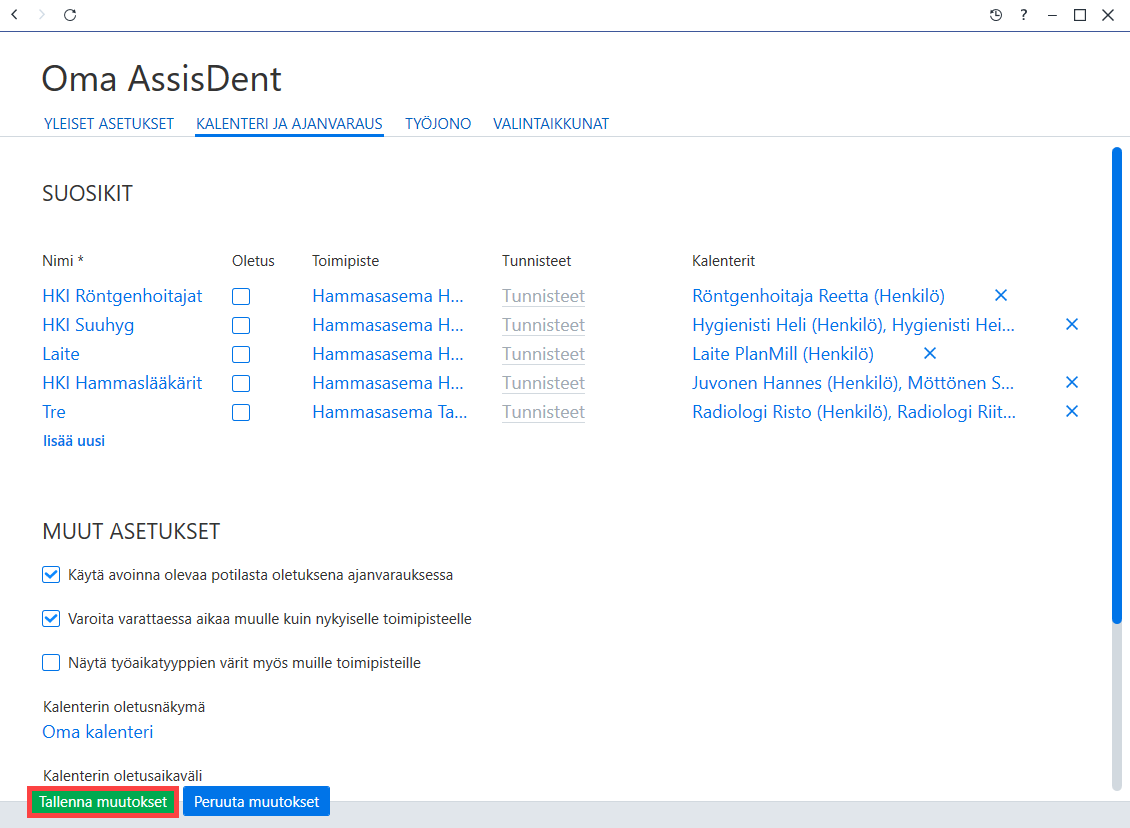Mark HKI Hammaslääkärit as default favorite
This screenshot has width=1130, height=828.
(x=241, y=383)
